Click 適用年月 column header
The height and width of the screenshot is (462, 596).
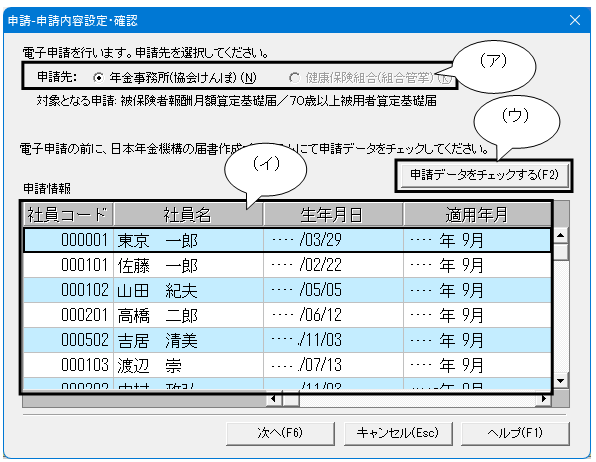pyautogui.click(x=477, y=215)
